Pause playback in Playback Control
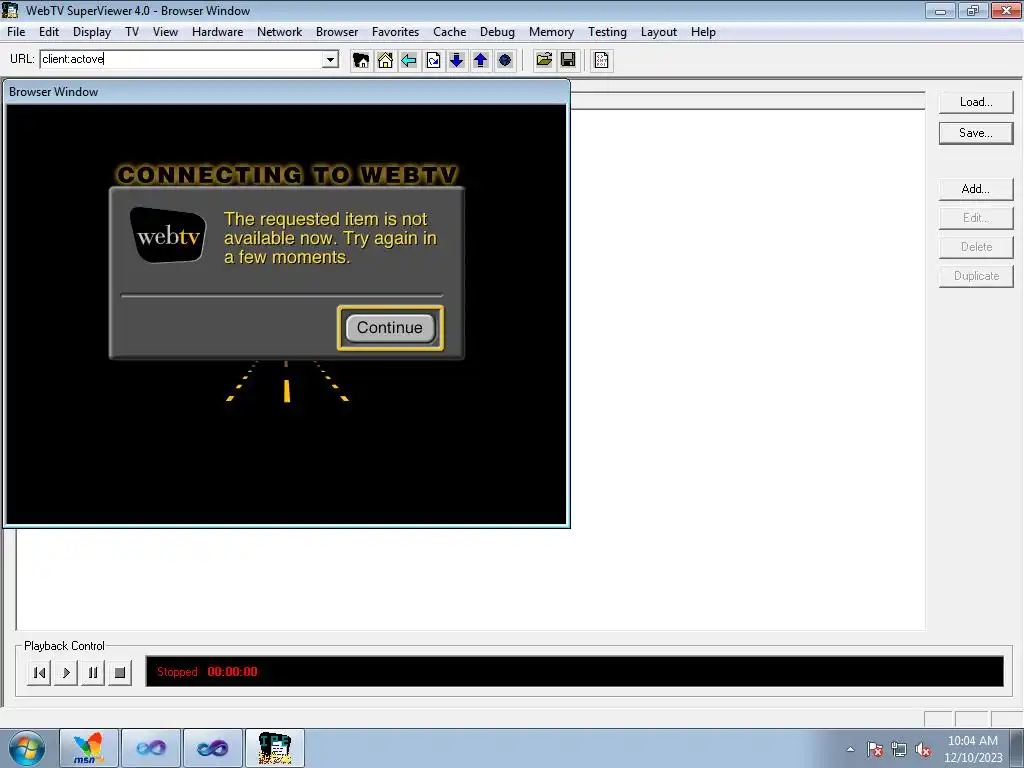Screen dimensions: 1024x768 tap(93, 673)
